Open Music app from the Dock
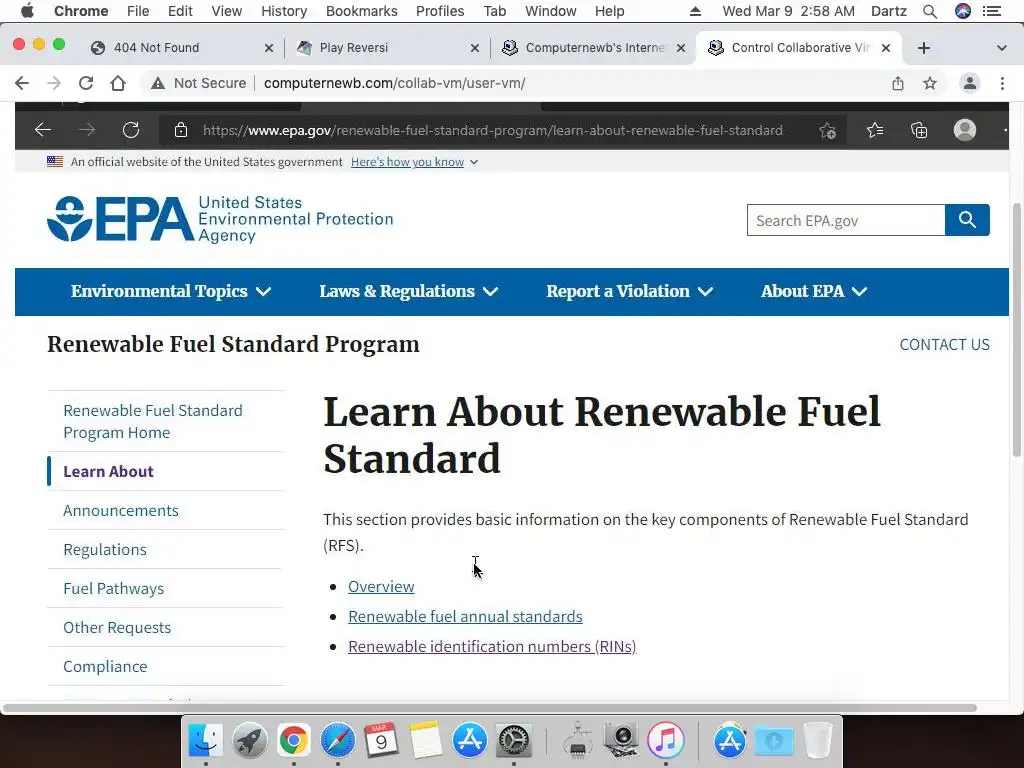The width and height of the screenshot is (1024, 768). tap(665, 741)
